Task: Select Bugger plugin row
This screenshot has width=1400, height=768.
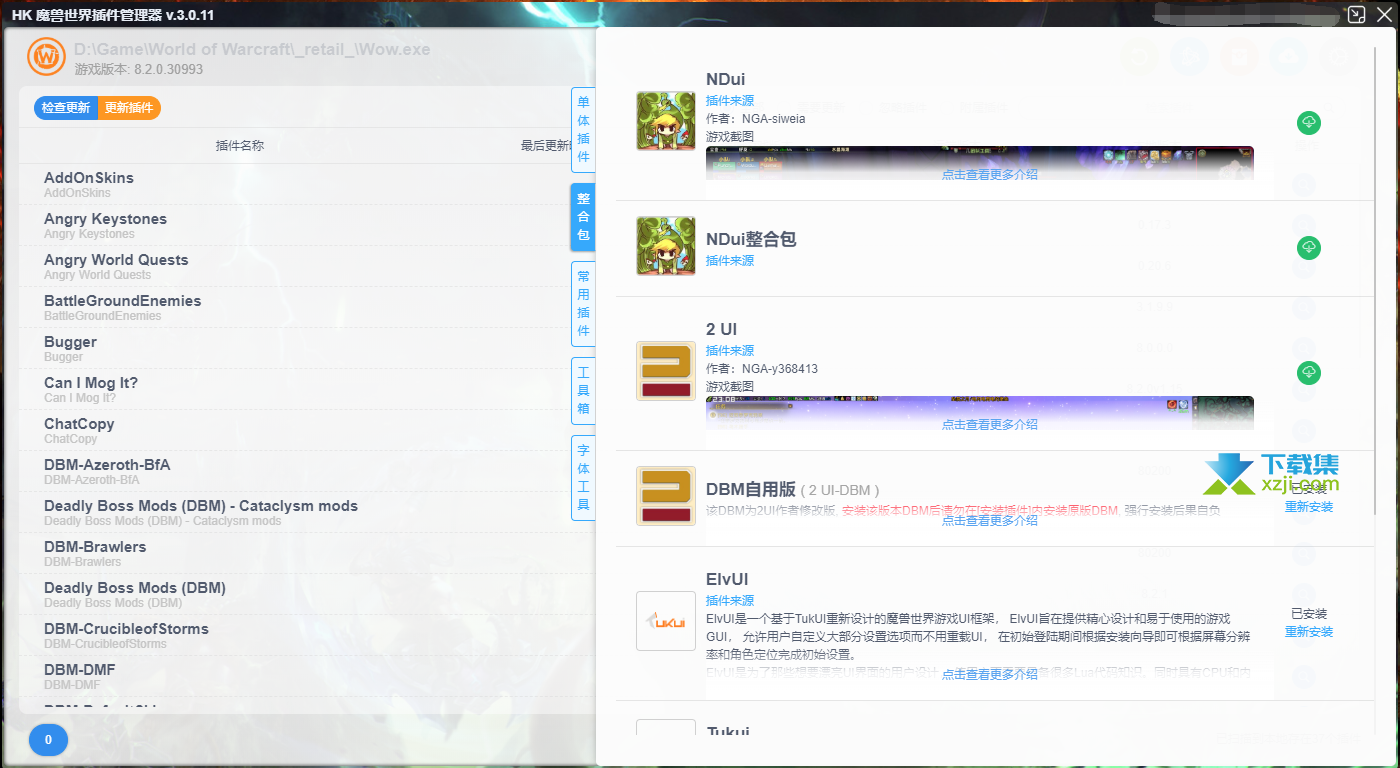Action: click(x=305, y=348)
